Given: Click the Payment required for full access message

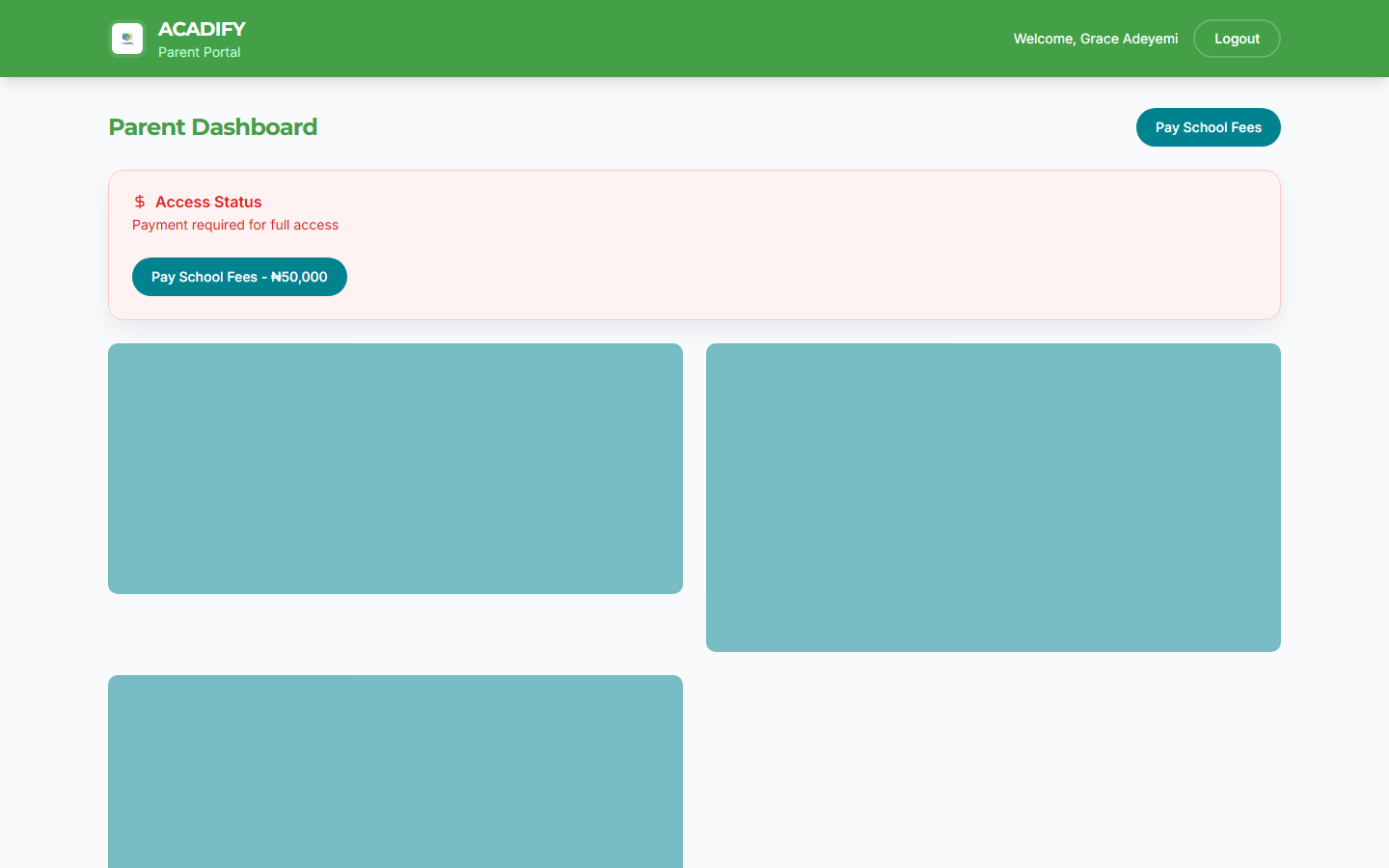Looking at the screenshot, I should coord(234,225).
